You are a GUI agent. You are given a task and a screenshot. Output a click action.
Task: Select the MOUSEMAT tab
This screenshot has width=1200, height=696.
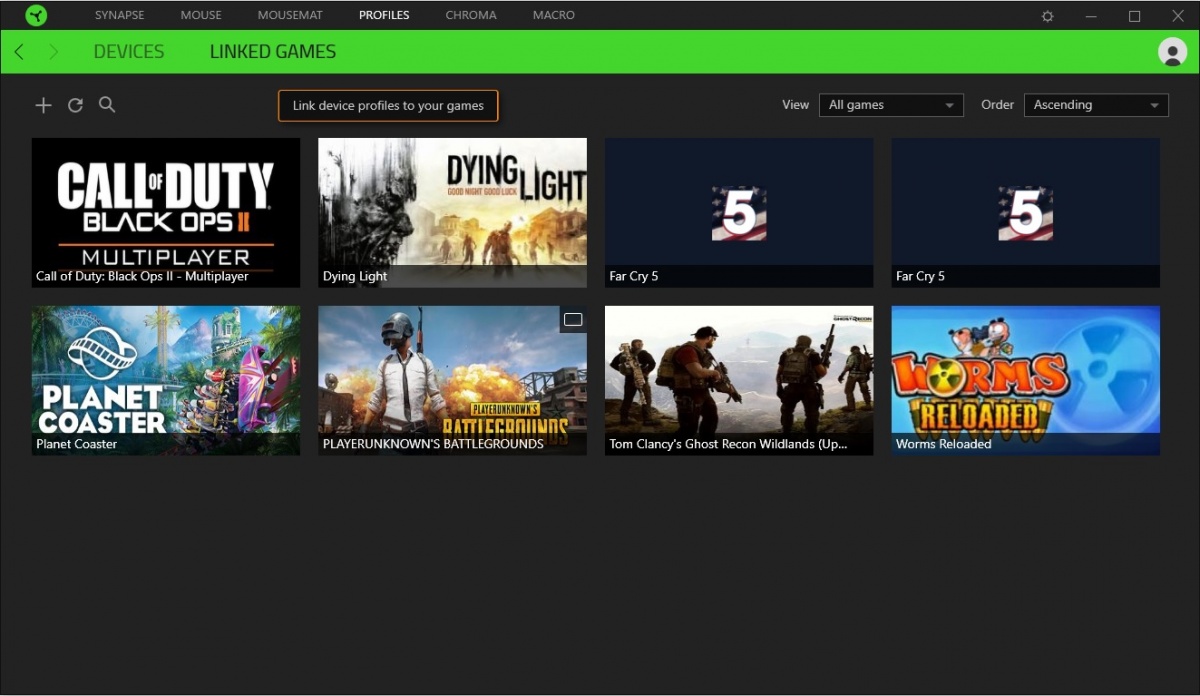[290, 15]
